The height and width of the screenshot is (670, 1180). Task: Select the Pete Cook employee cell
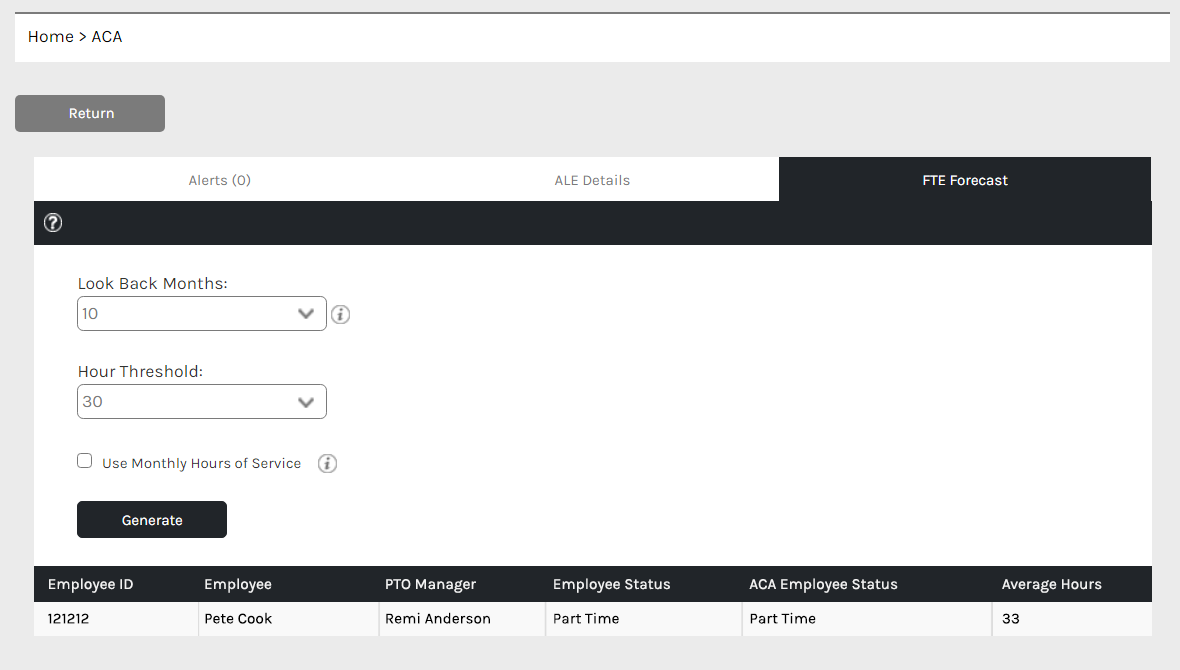238,619
